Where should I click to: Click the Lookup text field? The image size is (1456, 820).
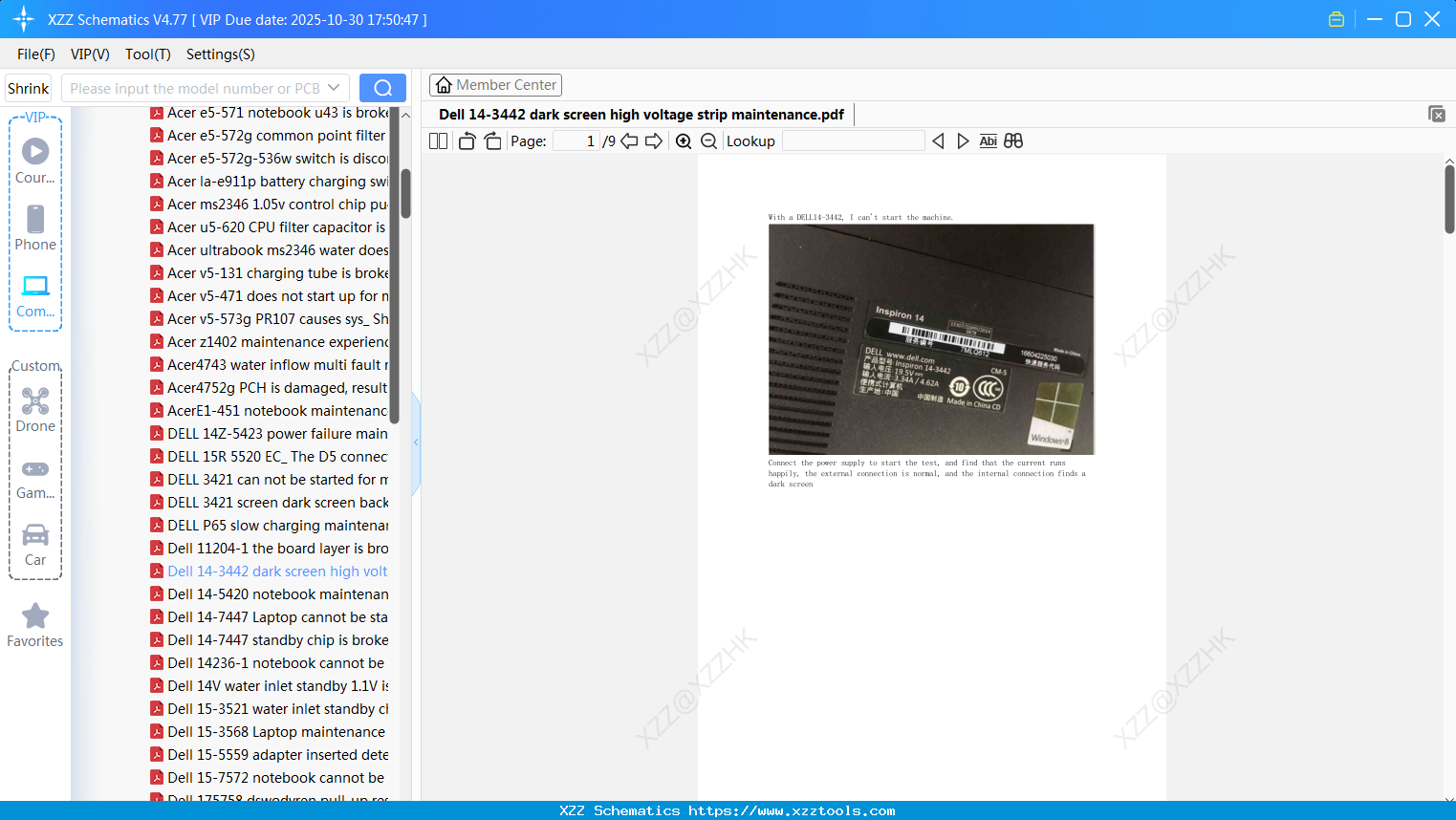point(853,140)
